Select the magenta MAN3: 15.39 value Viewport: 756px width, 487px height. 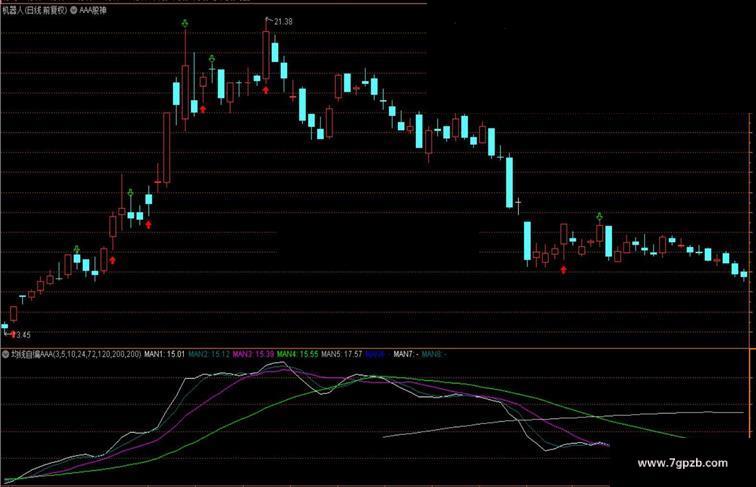tap(254, 354)
